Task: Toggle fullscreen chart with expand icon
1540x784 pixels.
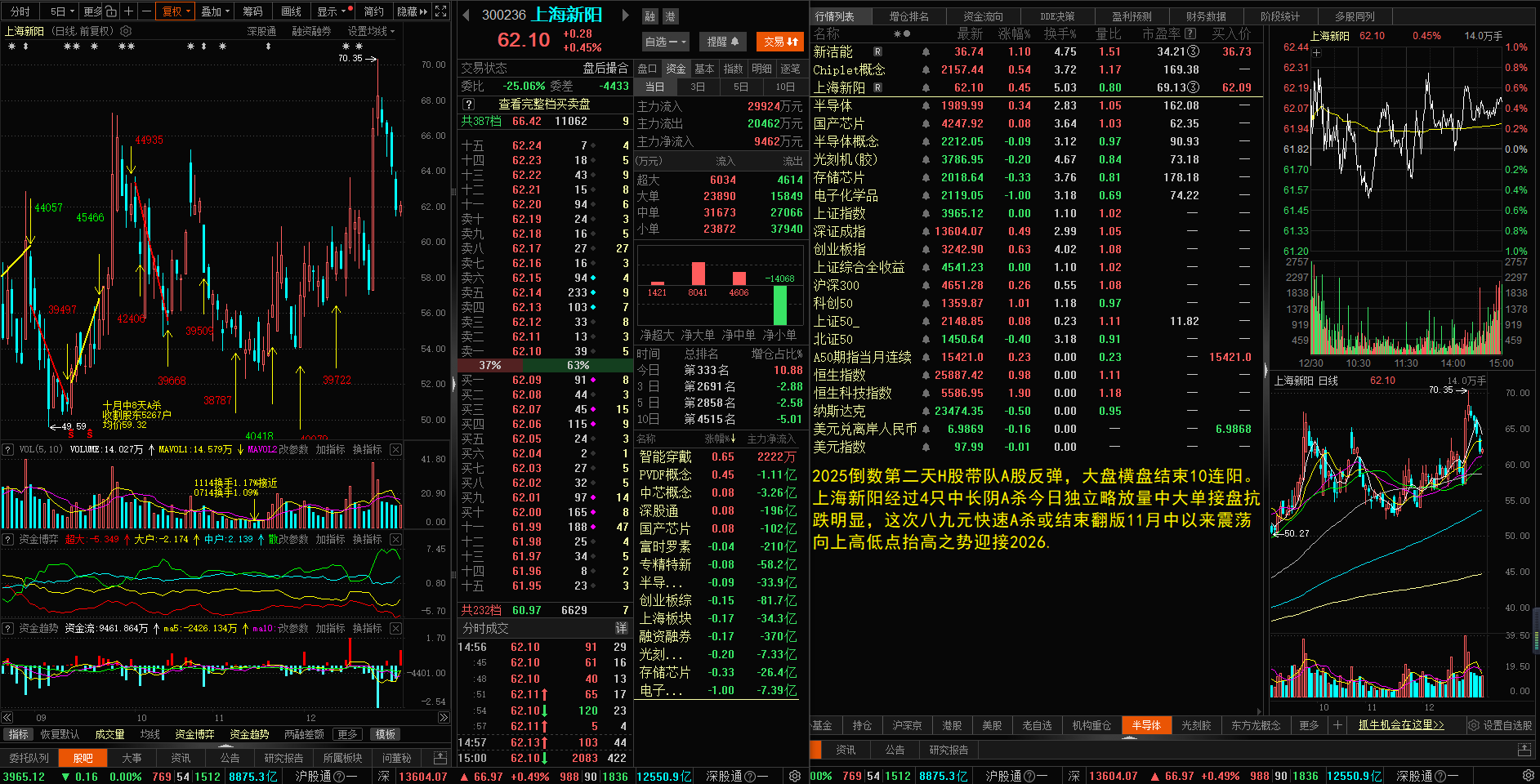Action: pos(441,11)
